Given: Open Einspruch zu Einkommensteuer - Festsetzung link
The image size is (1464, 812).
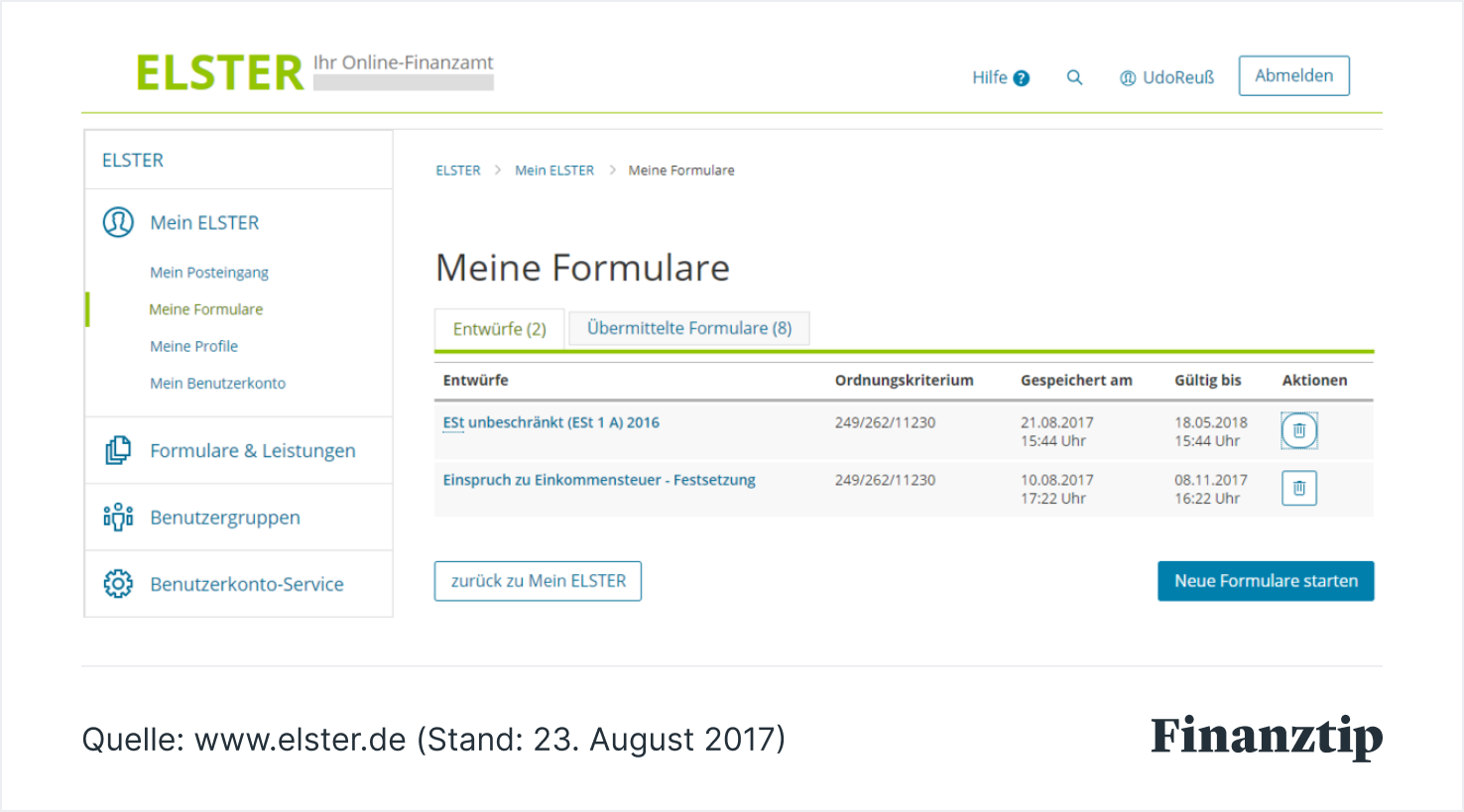Looking at the screenshot, I should click(599, 480).
